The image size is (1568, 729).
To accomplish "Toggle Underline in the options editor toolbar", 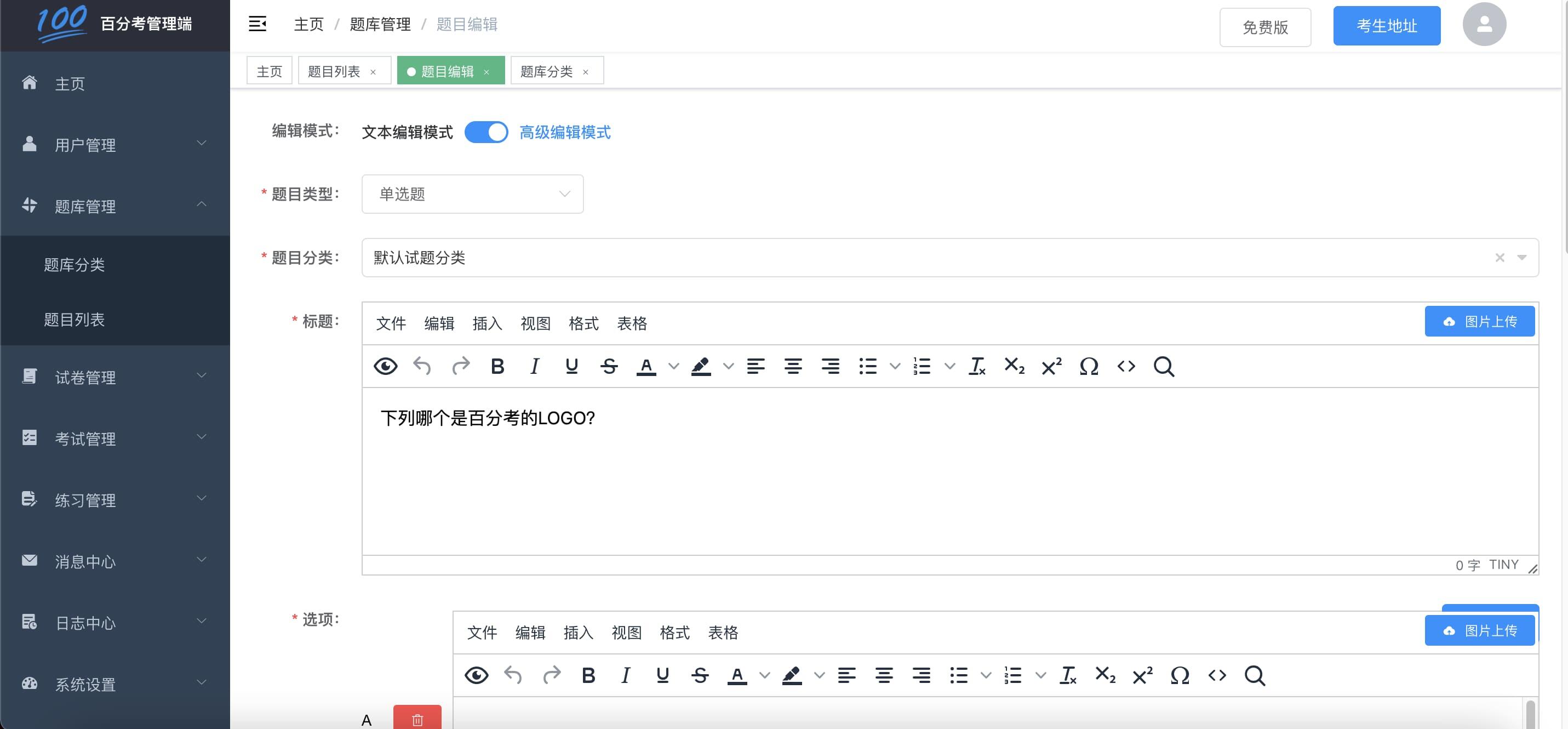I will [662, 675].
